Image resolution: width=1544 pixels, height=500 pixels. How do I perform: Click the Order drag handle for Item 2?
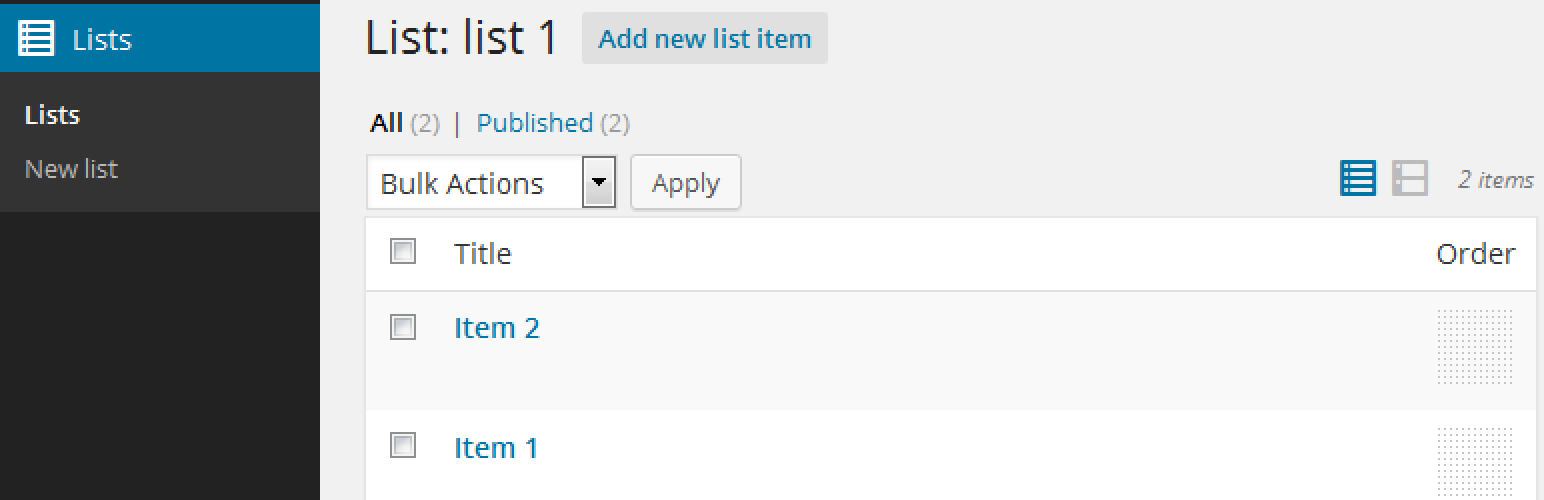pyautogui.click(x=1475, y=347)
